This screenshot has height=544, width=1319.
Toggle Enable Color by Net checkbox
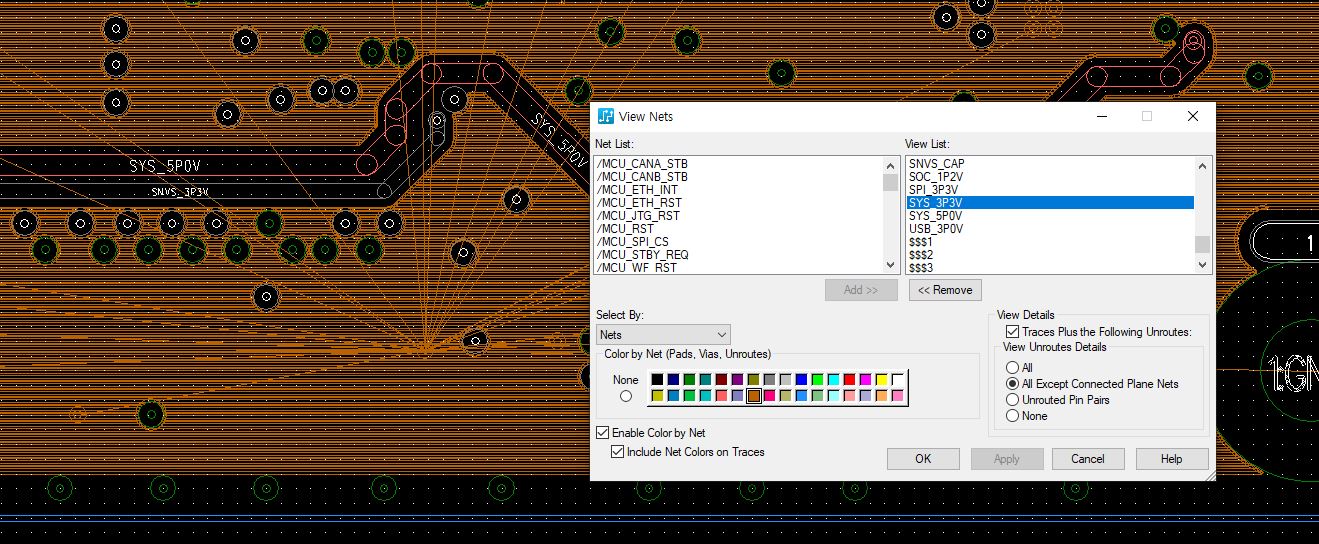point(602,433)
